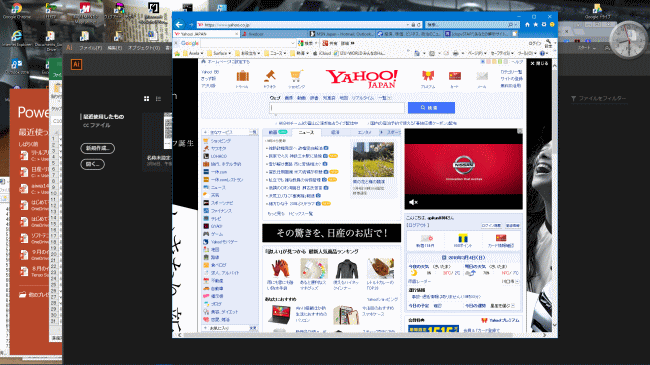Open Illustrator 編集(E) menu
Screen dimensions: 650x365
(x=115, y=48)
